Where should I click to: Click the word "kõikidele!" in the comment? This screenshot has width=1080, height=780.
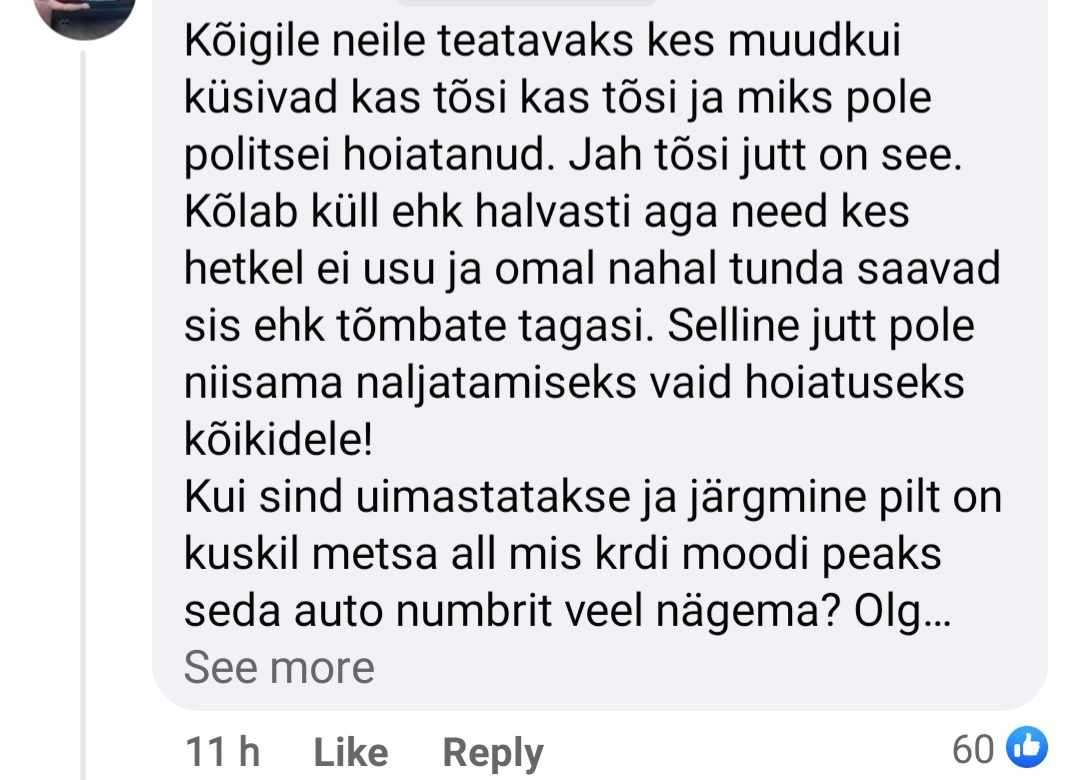pos(278,439)
